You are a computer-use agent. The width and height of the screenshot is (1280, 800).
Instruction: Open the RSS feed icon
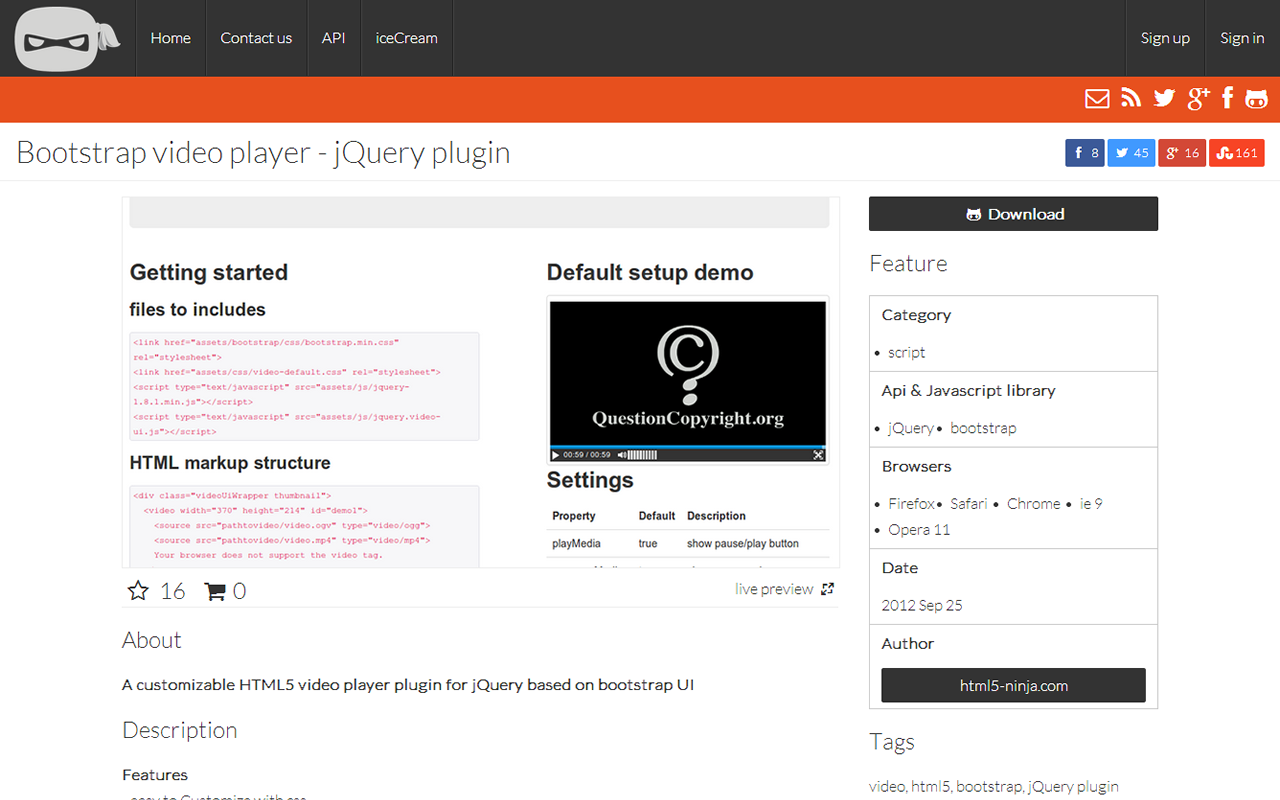(x=1131, y=98)
